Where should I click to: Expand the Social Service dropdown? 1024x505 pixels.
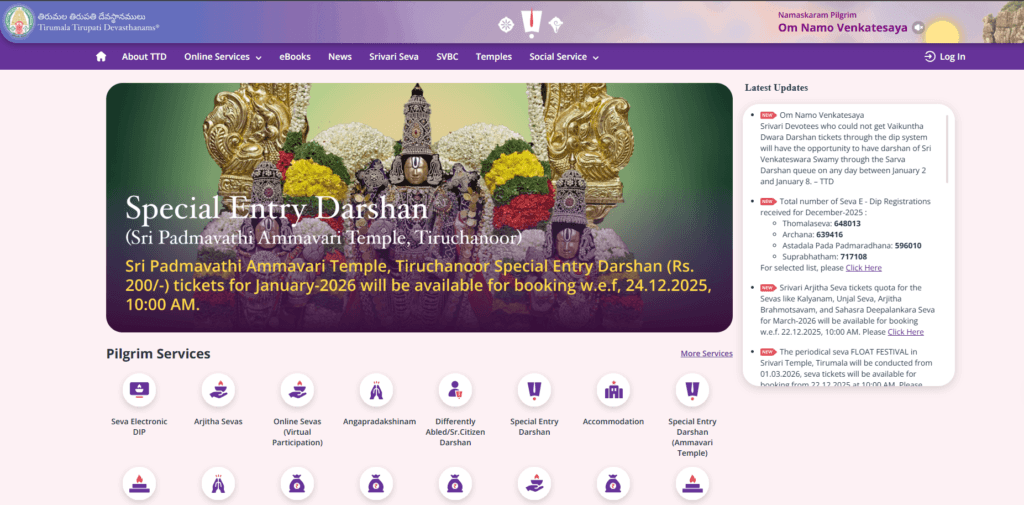[564, 57]
